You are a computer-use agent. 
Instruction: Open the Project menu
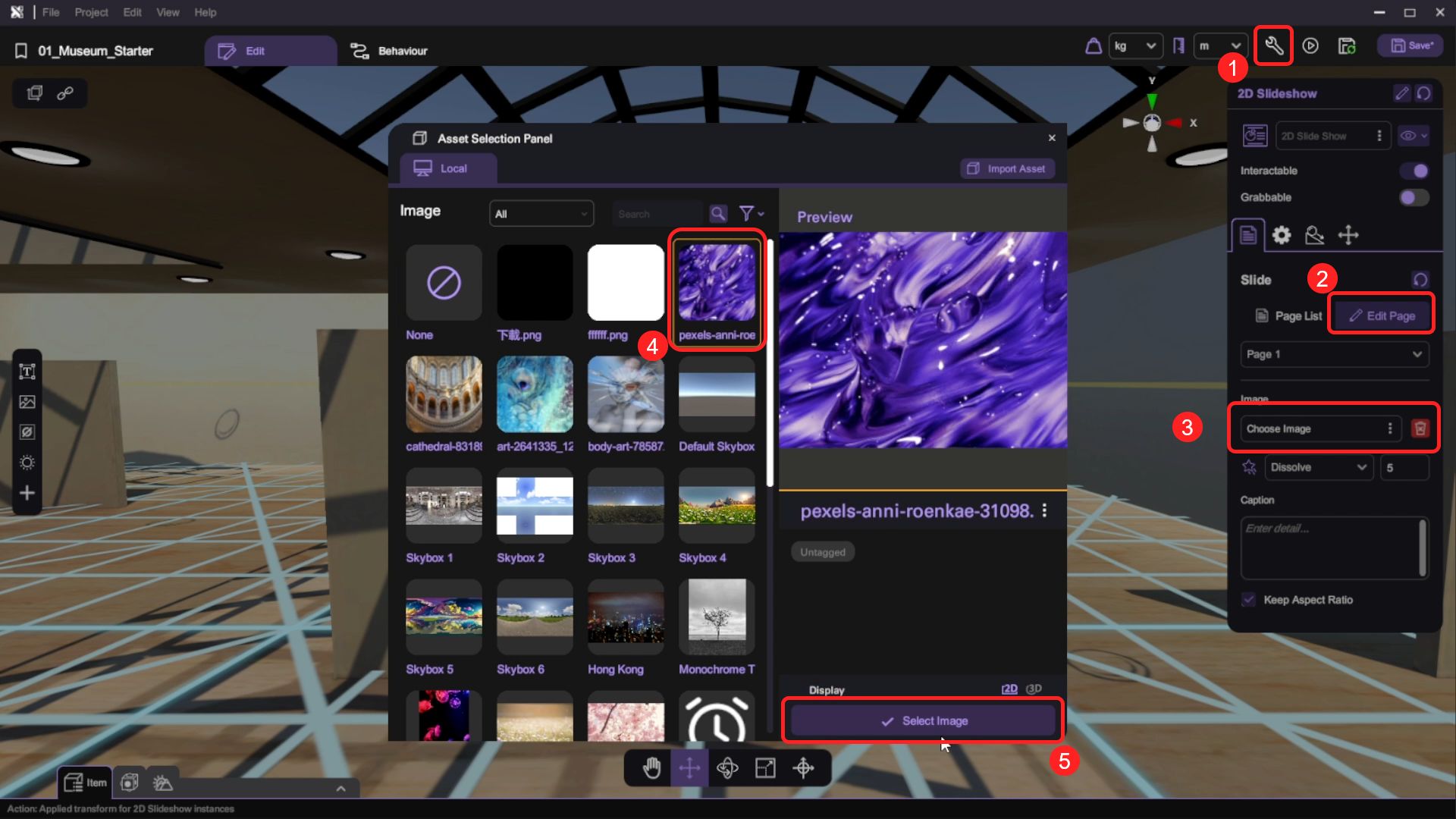(x=91, y=12)
